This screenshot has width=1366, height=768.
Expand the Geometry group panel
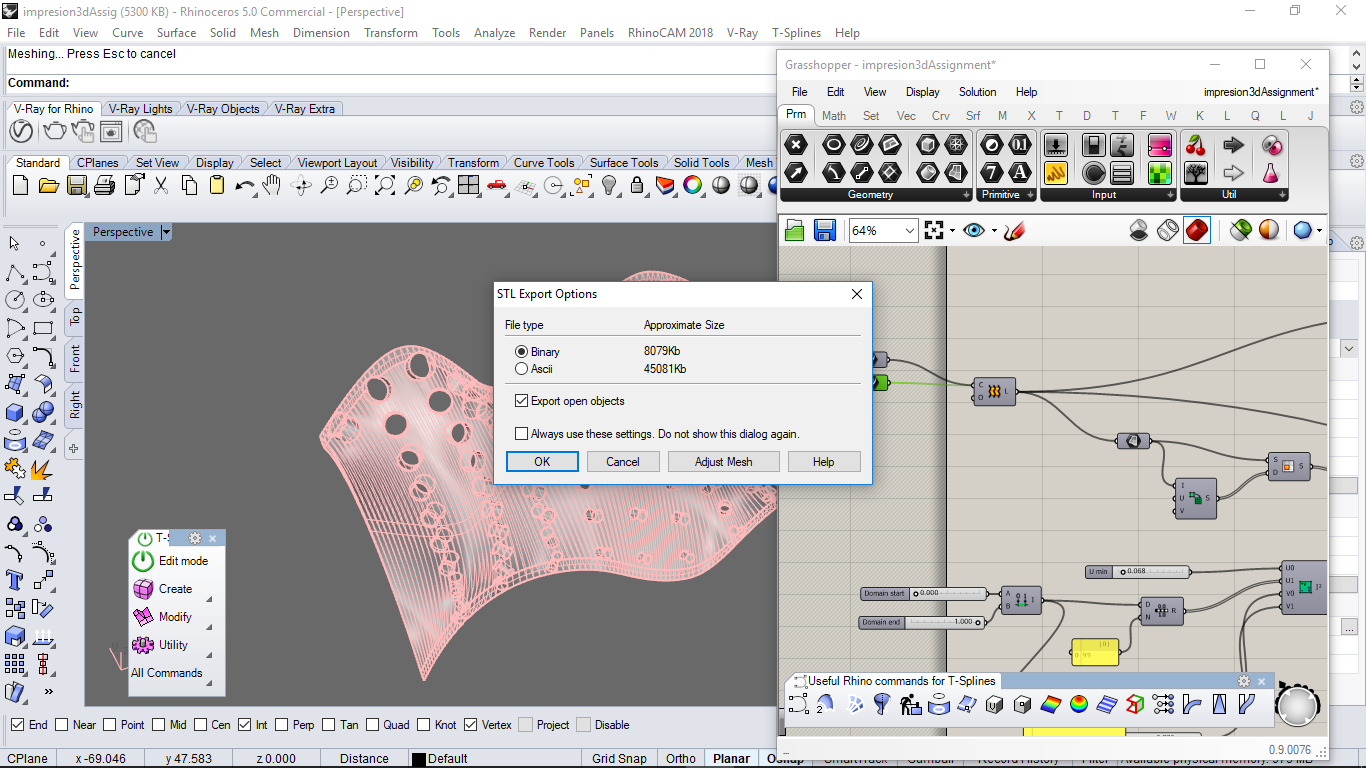click(x=966, y=195)
